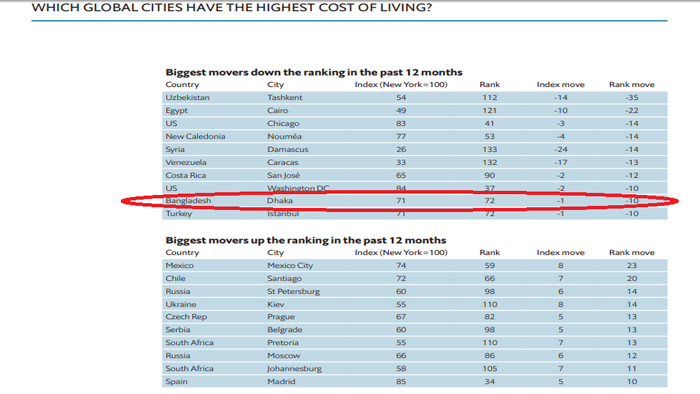The width and height of the screenshot is (700, 394).
Task: Select the heading 'Biggest movers up the ranking'
Action: click(x=306, y=240)
